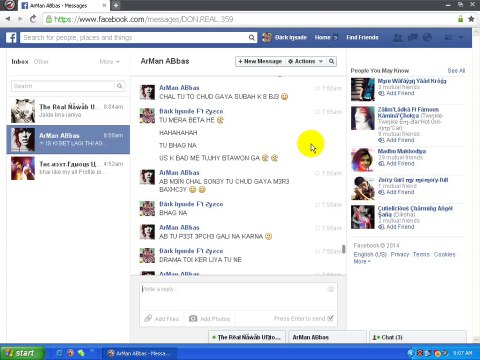480x360 pixels.
Task: Click the inbox Search input field
Action: [63, 86]
